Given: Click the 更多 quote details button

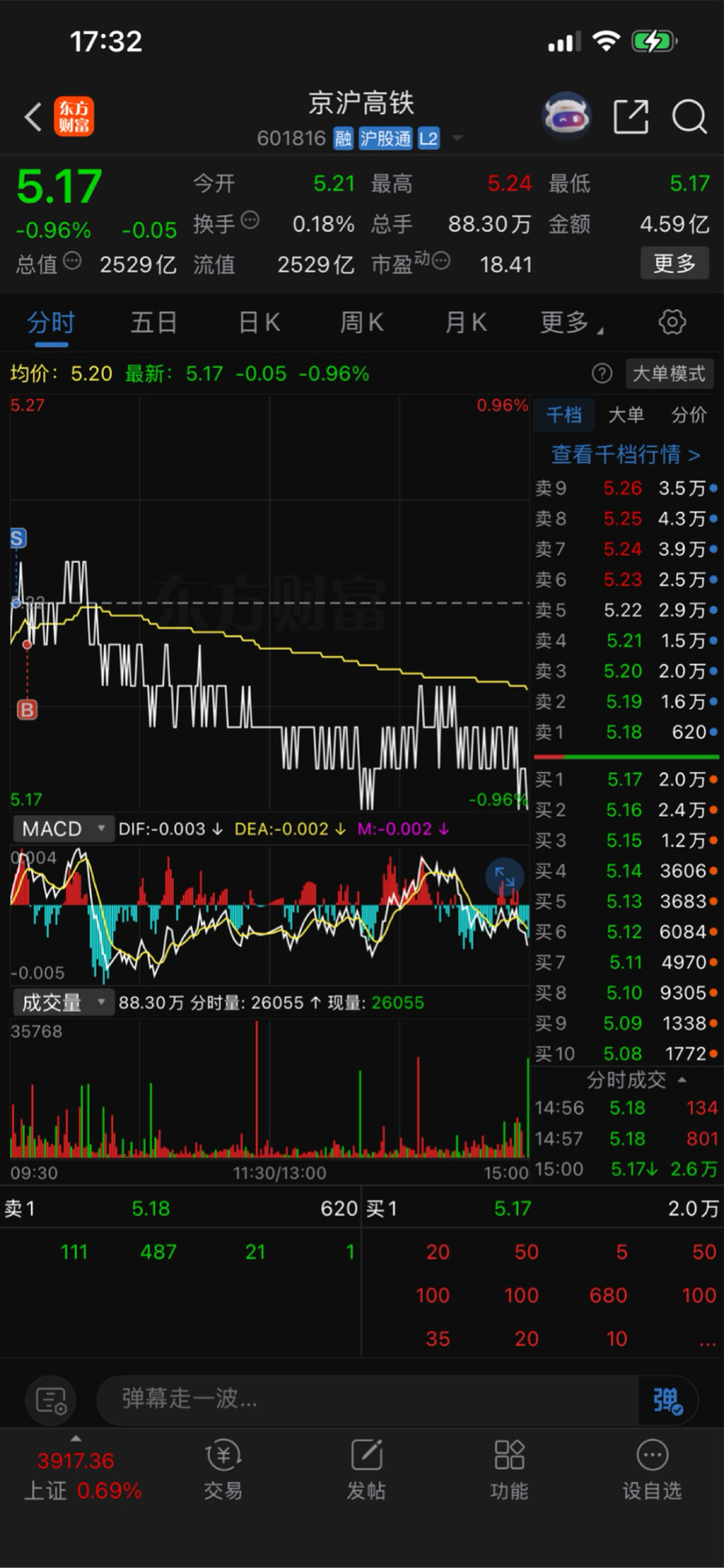Looking at the screenshot, I should coord(675,263).
